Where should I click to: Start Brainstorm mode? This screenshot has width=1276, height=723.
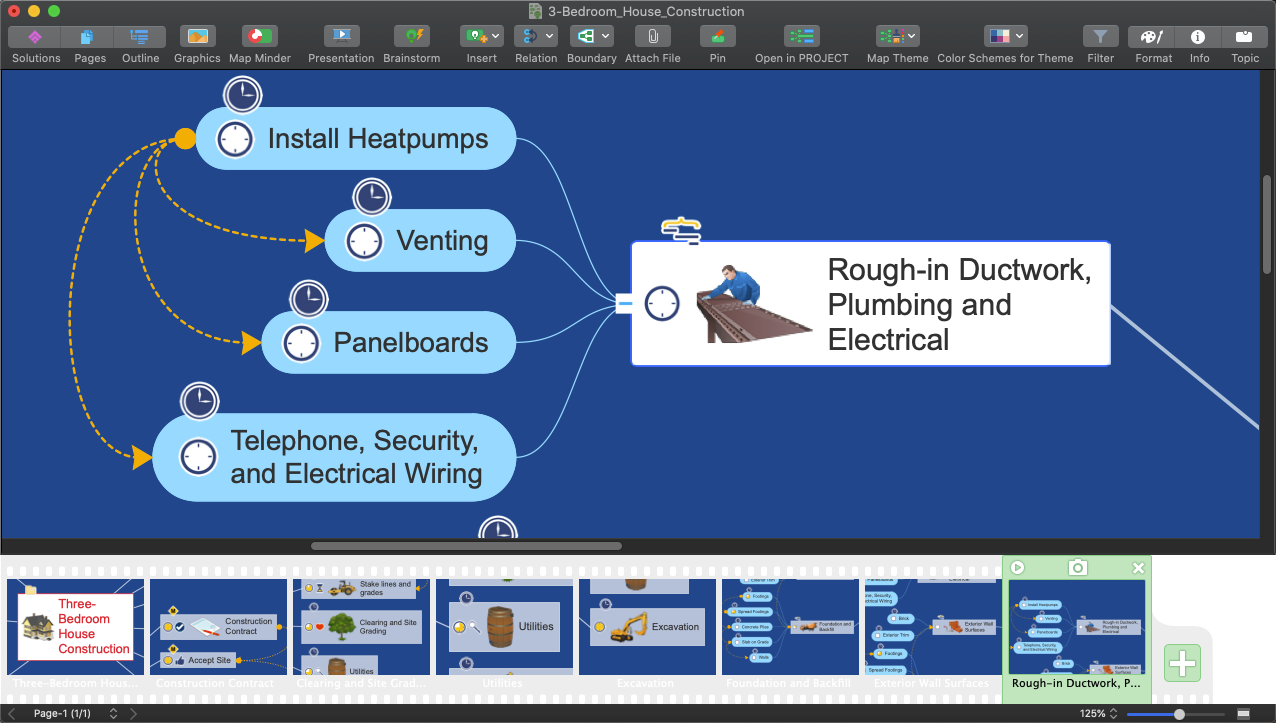(411, 37)
